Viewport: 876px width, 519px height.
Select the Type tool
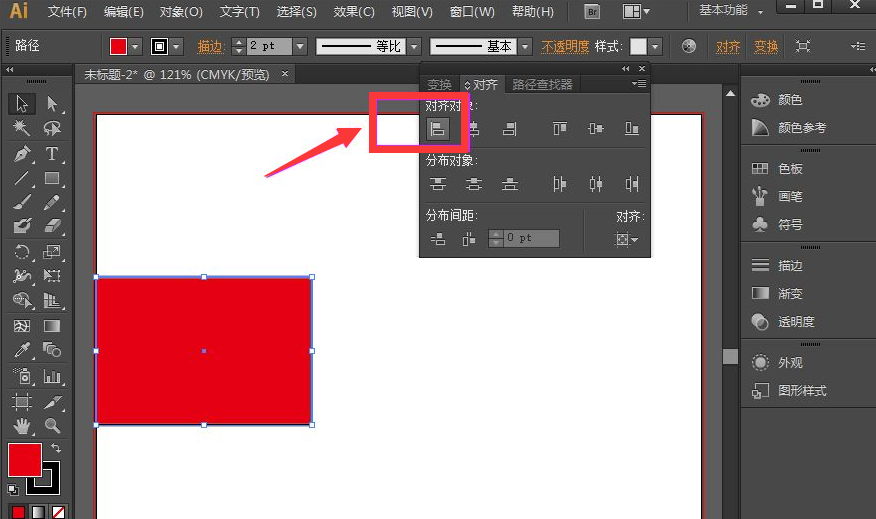tap(52, 154)
